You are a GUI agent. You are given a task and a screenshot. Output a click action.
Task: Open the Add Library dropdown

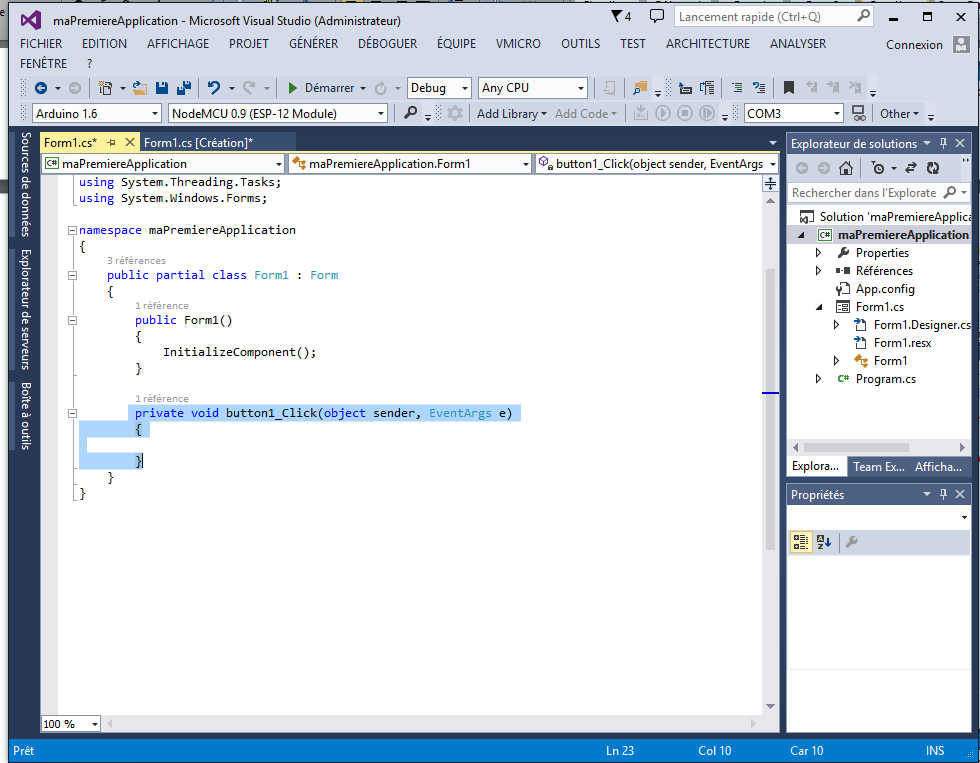(x=512, y=114)
